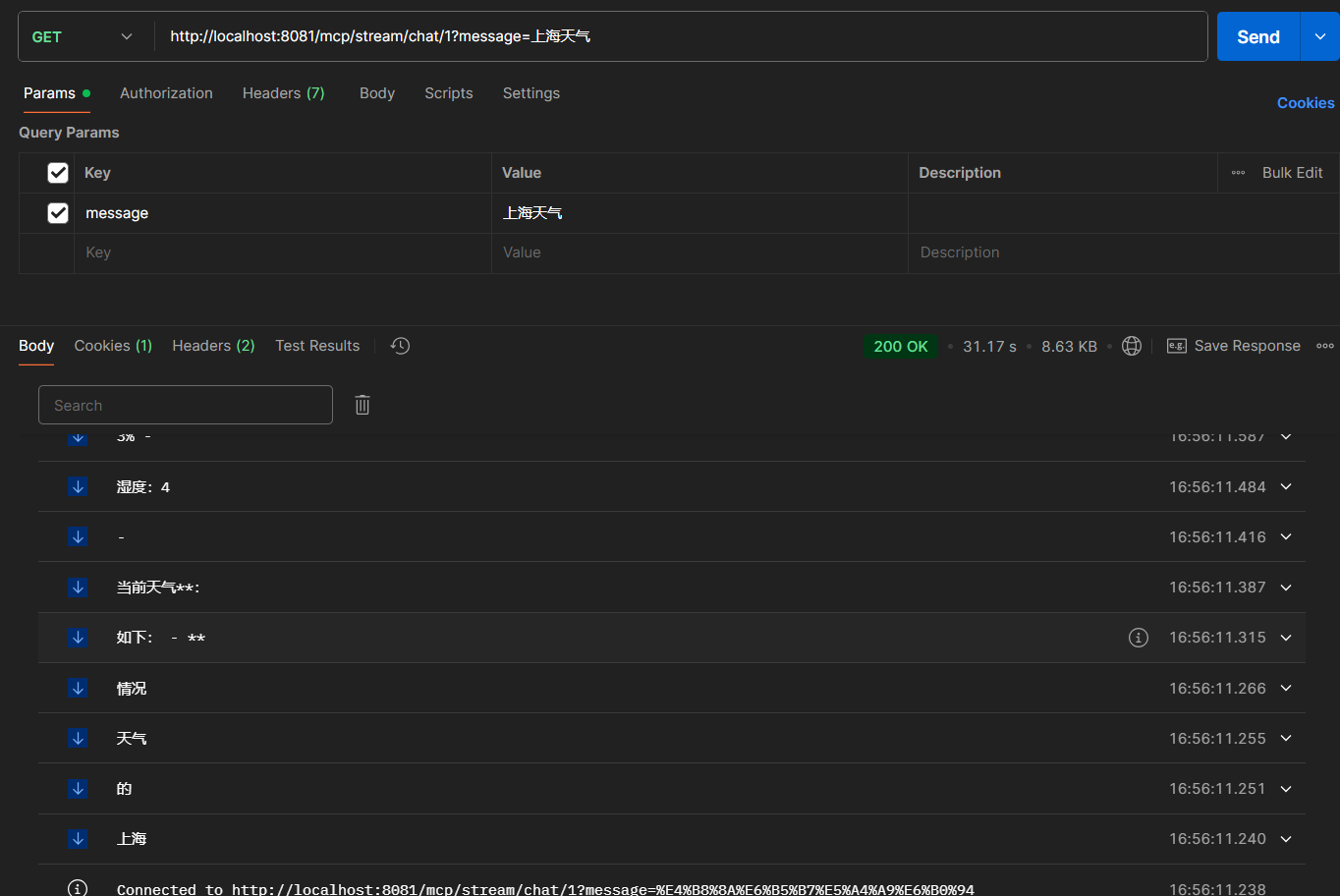The width and height of the screenshot is (1340, 896).
Task: Click info icon on 如下 message row
Action: click(x=1139, y=638)
